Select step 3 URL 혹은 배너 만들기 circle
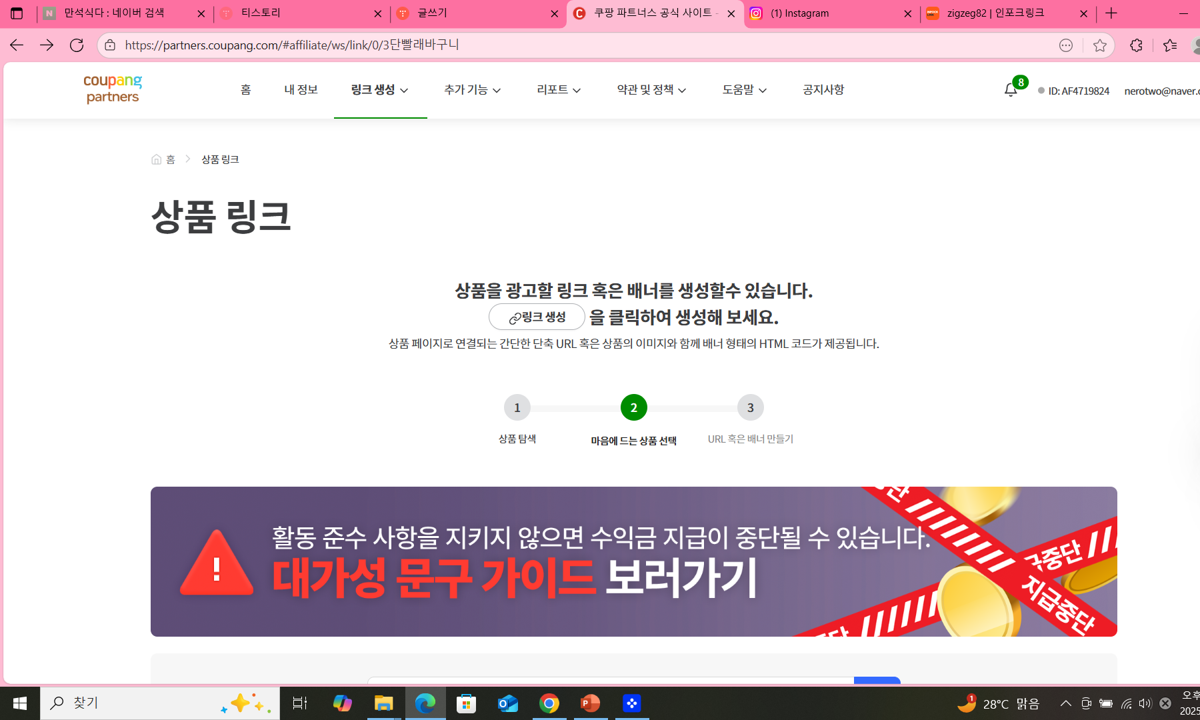The image size is (1200, 720). tap(750, 408)
